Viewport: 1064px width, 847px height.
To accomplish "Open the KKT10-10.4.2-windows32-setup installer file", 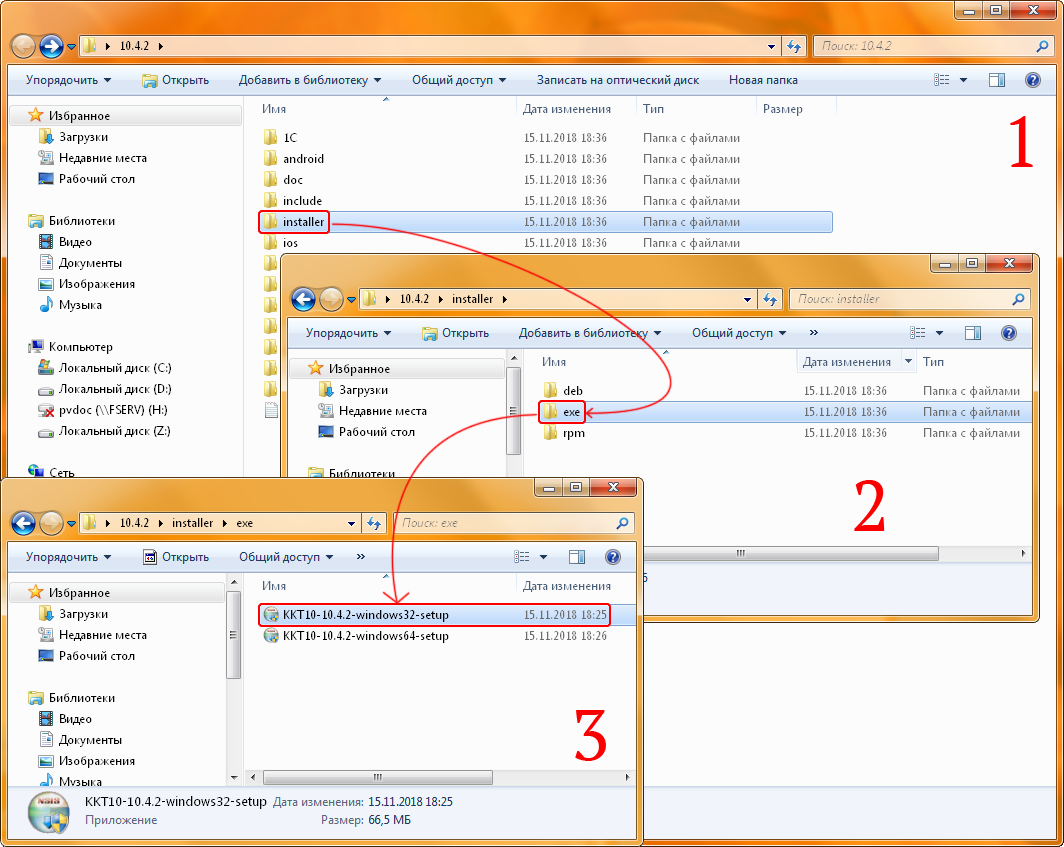I will [365, 614].
